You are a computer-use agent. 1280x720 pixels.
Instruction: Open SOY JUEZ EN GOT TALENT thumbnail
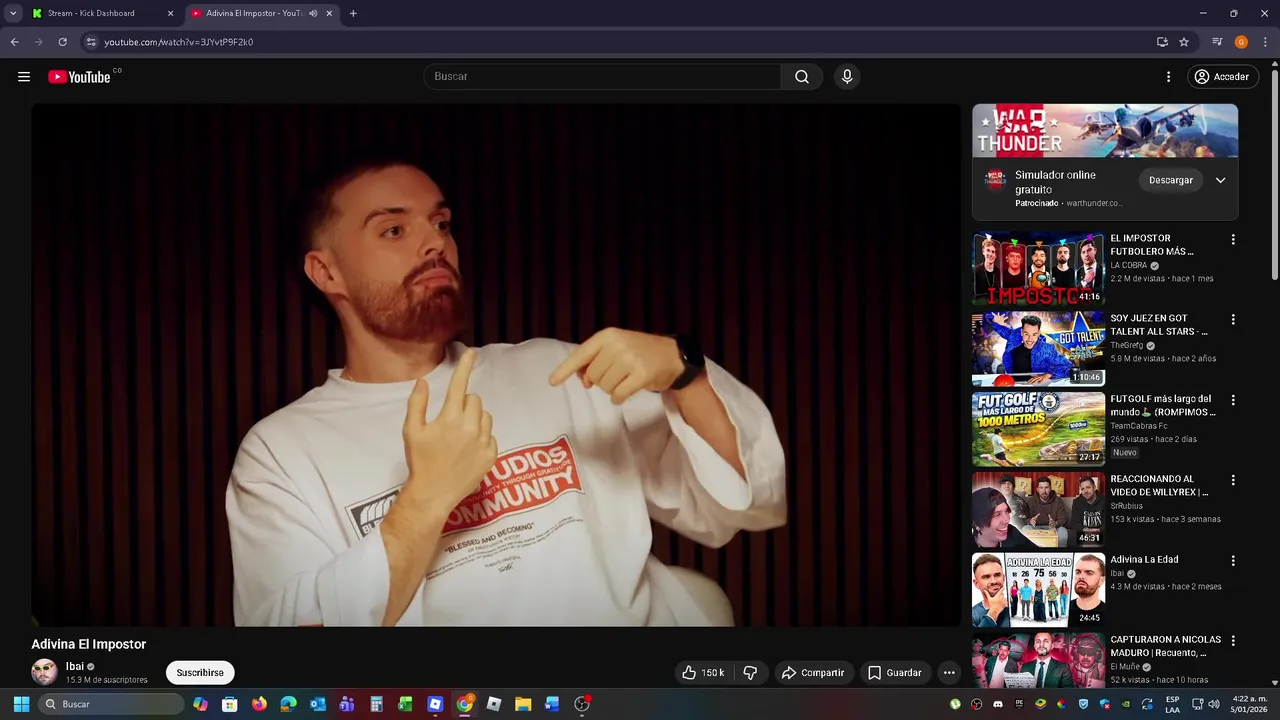click(1038, 349)
